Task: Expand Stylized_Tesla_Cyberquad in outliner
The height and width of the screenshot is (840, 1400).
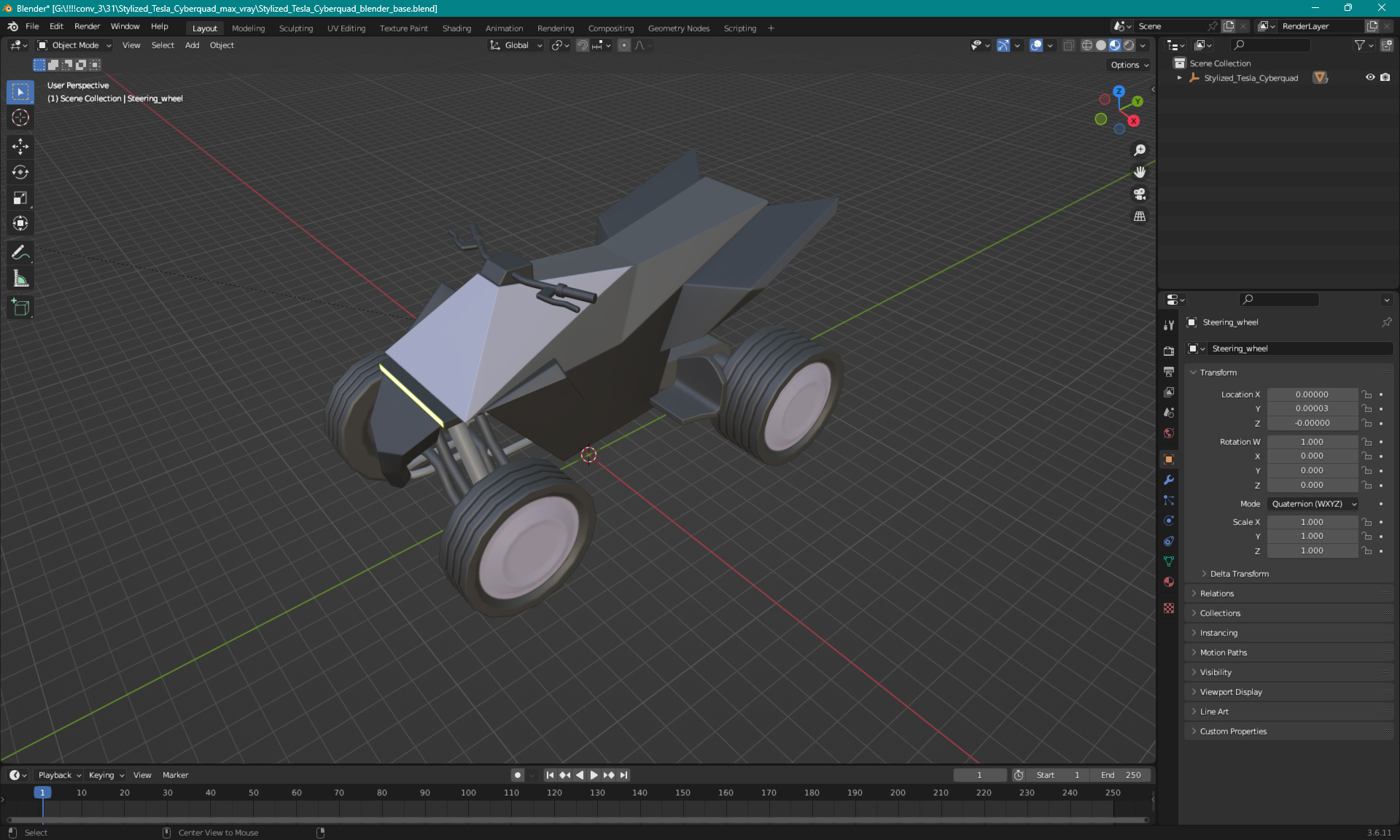Action: click(x=1179, y=77)
